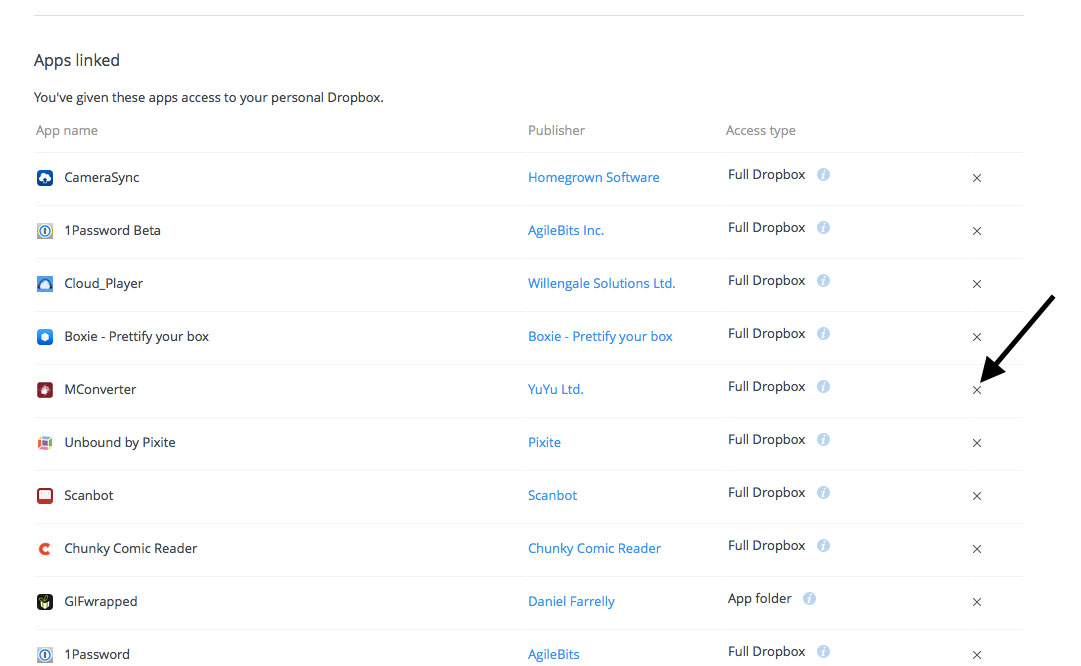Image resolution: width=1081 pixels, height=666 pixels.
Task: Select the 1Password Beta app name
Action: (x=112, y=231)
